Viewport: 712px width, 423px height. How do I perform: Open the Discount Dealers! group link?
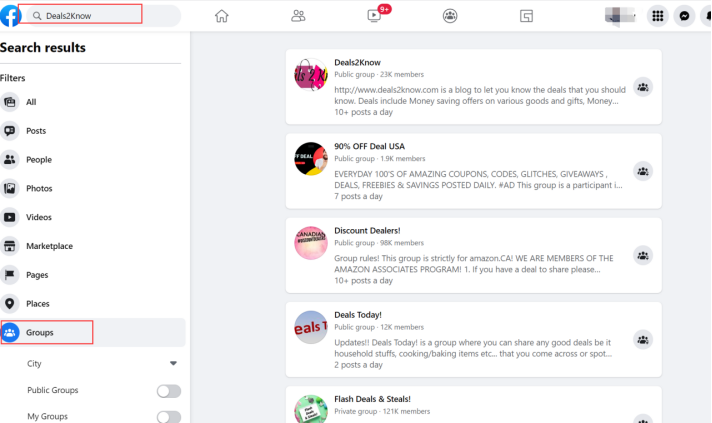point(367,231)
